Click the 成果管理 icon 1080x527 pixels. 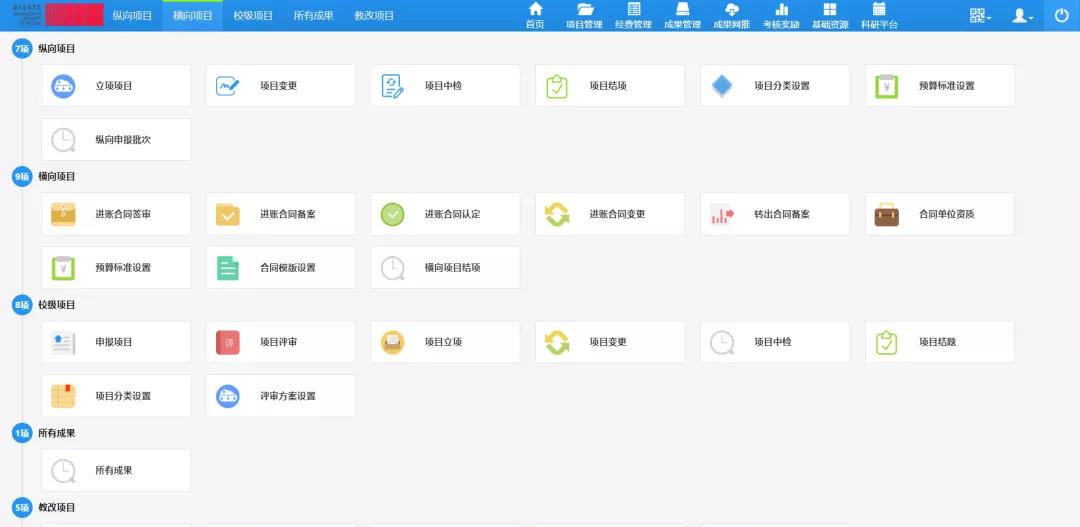click(682, 10)
